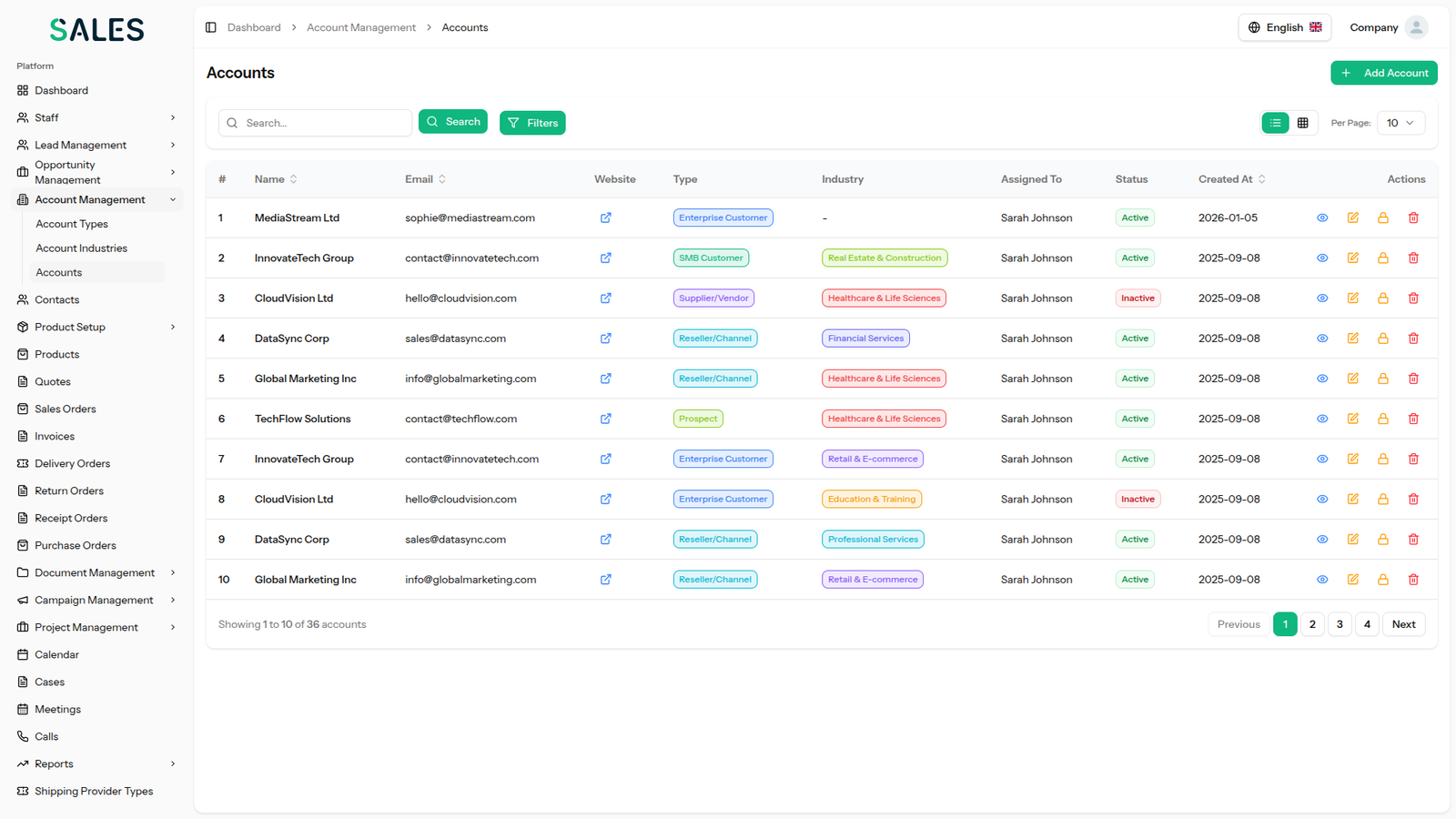Expand the Lead Management menu

coord(96,145)
